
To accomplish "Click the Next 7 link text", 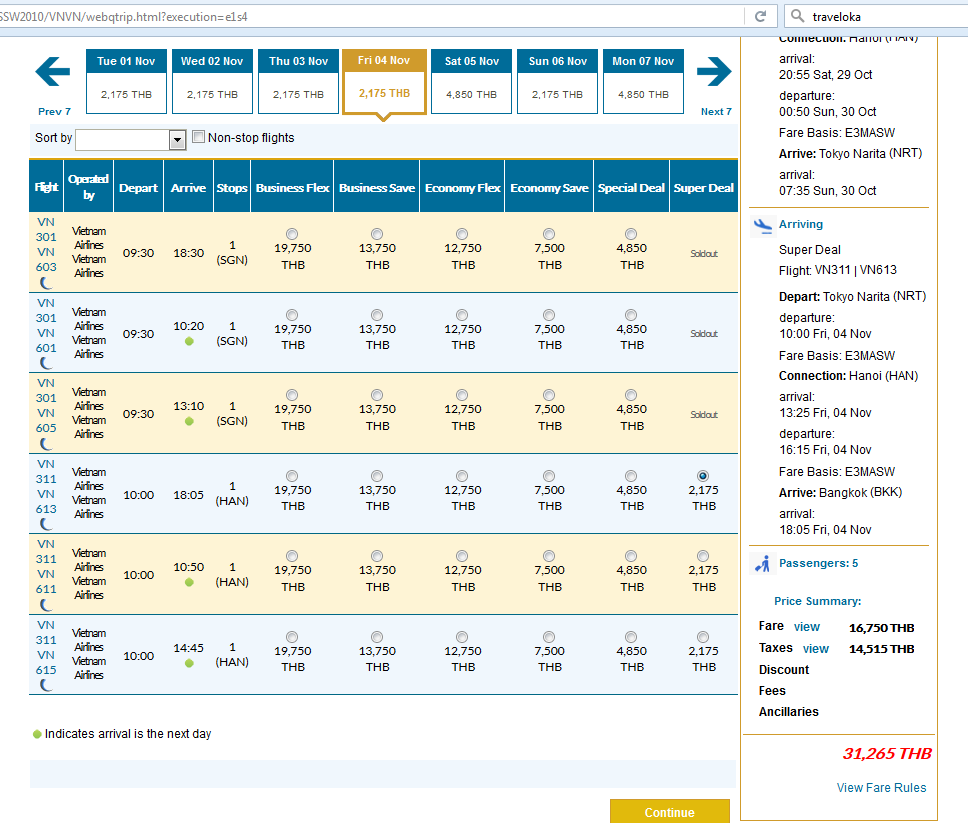I will pyautogui.click(x=716, y=112).
